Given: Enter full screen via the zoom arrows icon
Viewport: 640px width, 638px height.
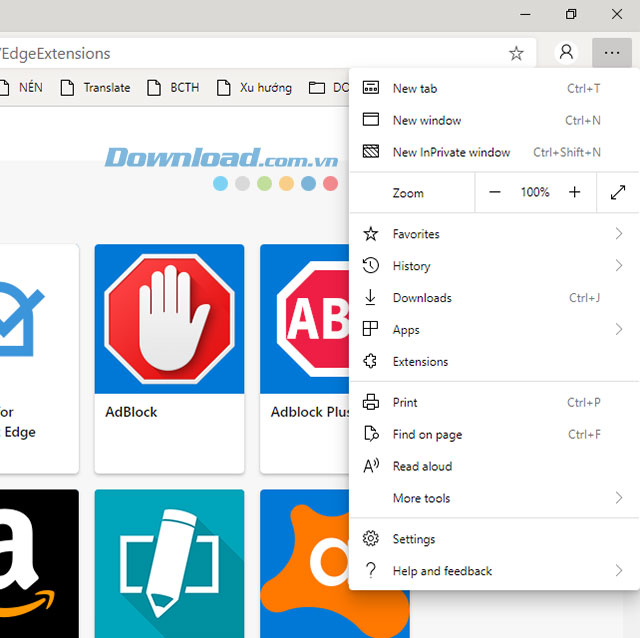Looking at the screenshot, I should [618, 192].
